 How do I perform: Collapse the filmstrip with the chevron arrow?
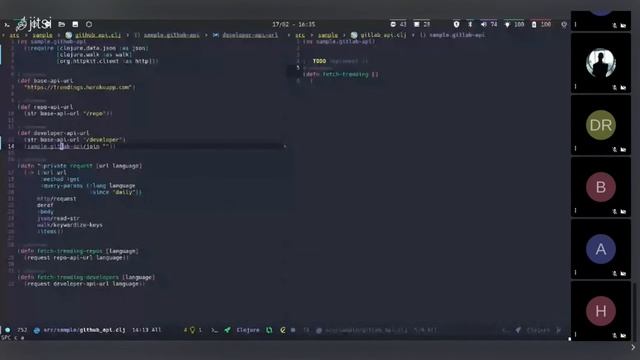point(633,347)
